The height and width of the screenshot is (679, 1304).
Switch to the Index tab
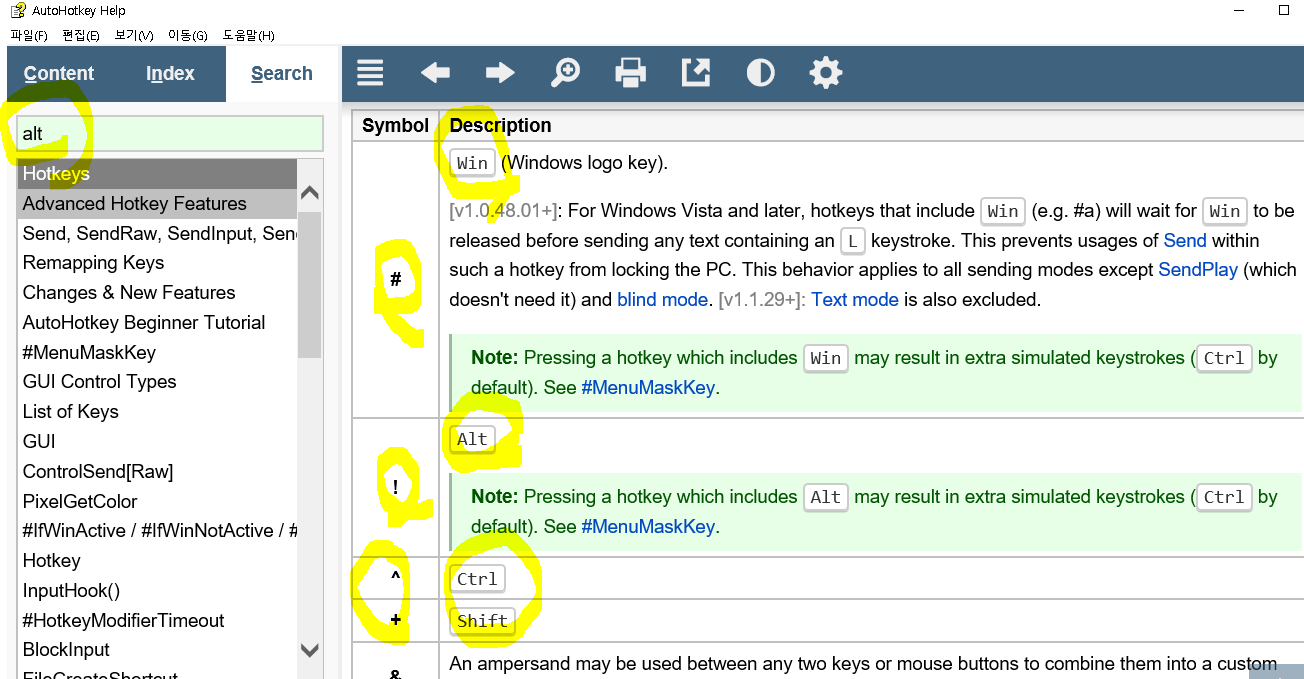170,74
